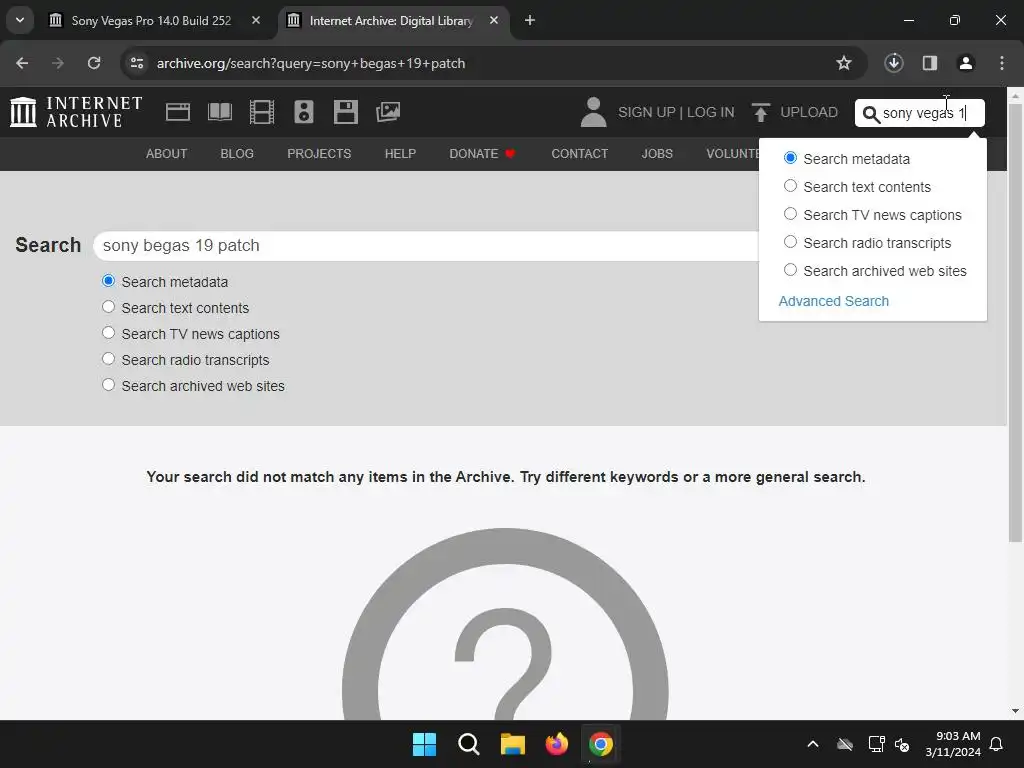Focus the main search field 'sony begas 19 patch'
The image size is (1024, 768).
tap(426, 246)
